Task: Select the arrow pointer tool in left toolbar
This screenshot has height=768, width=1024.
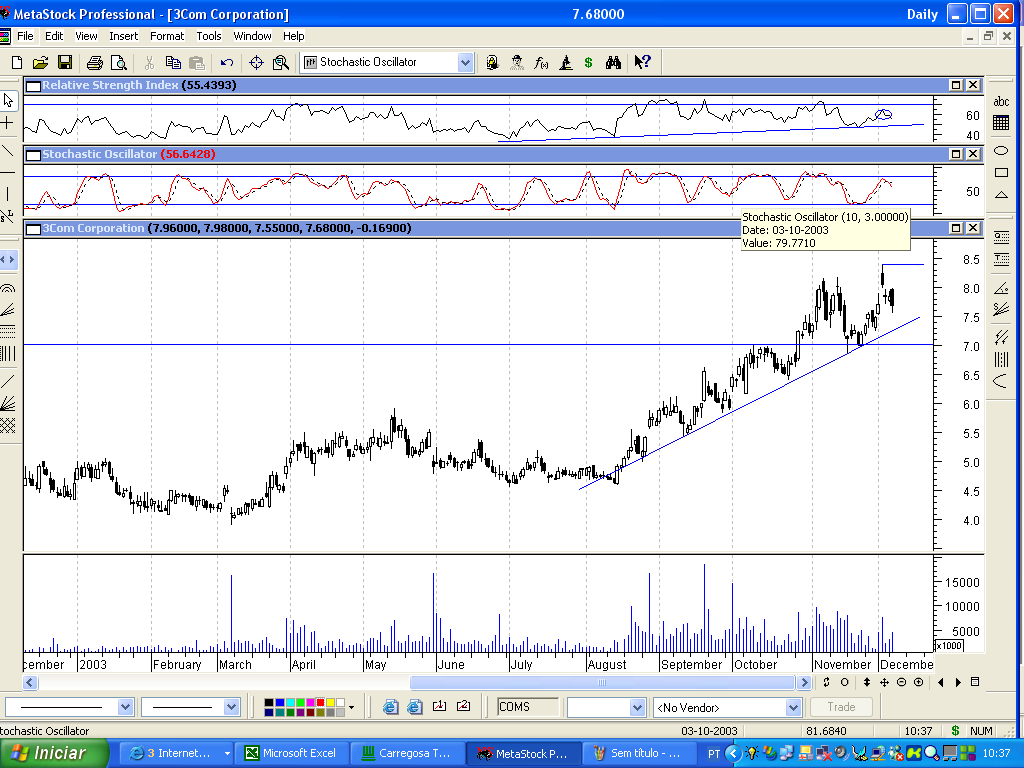Action: point(8,100)
